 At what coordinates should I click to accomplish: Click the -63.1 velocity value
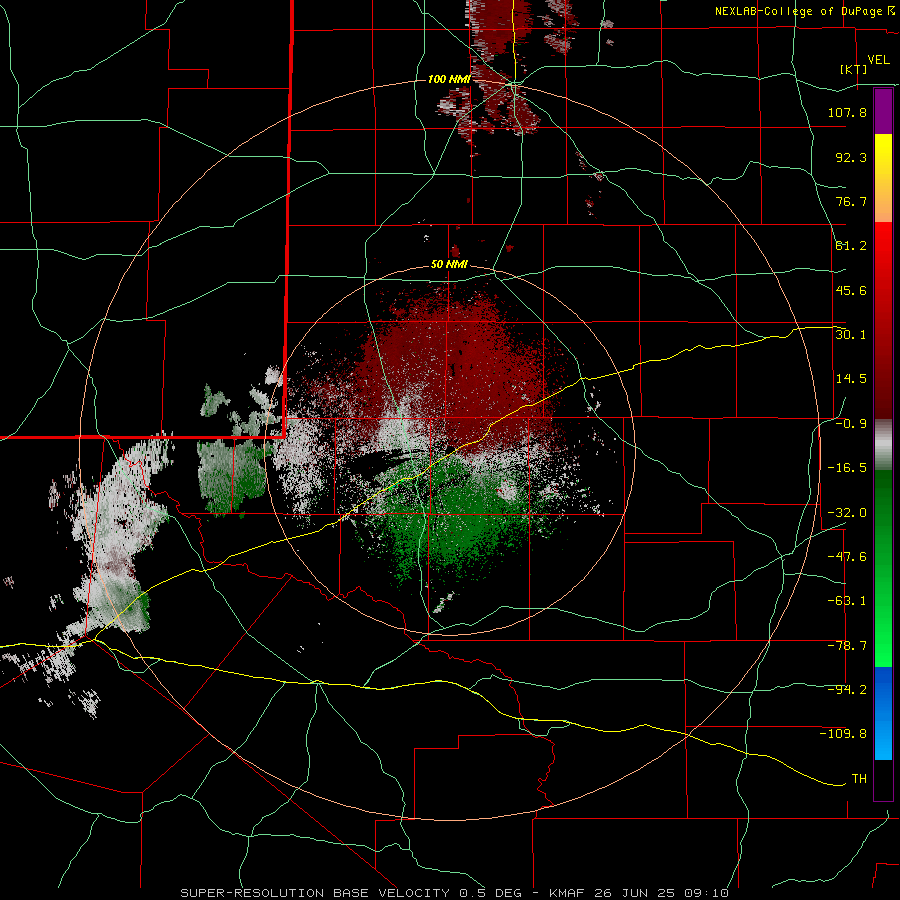847,601
